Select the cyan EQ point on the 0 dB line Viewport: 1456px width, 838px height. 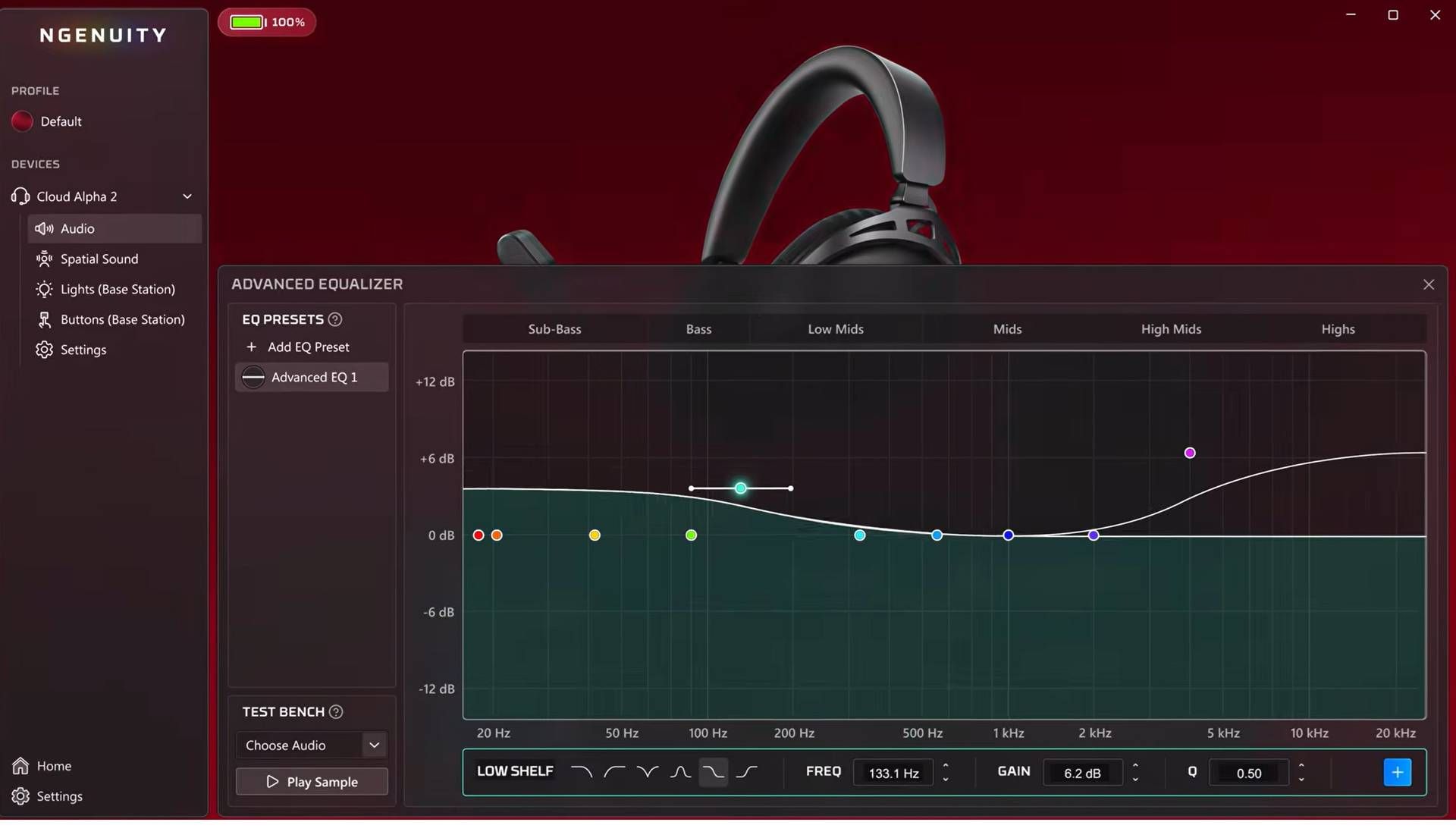click(860, 535)
